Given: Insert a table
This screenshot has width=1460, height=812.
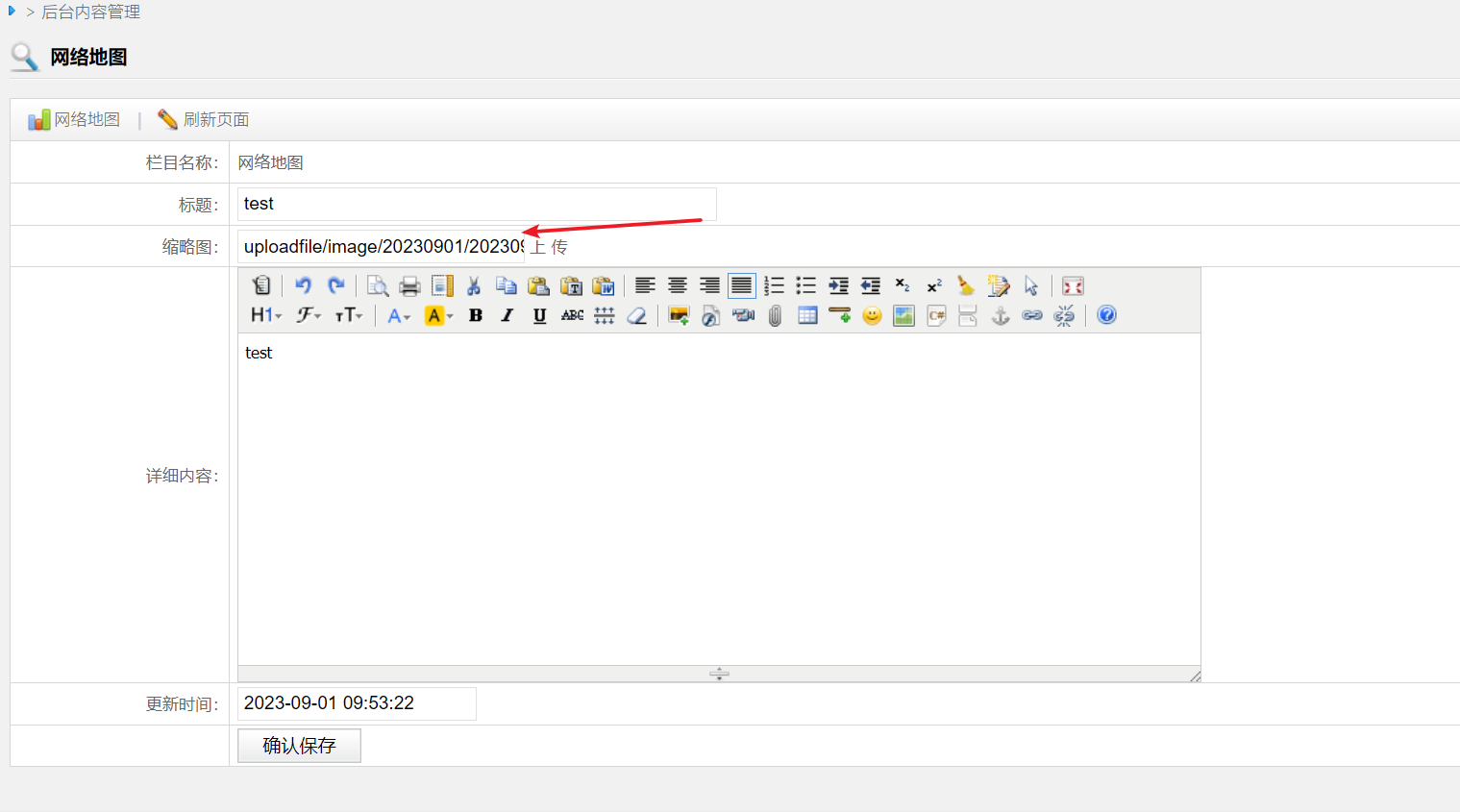Looking at the screenshot, I should click(x=807, y=315).
